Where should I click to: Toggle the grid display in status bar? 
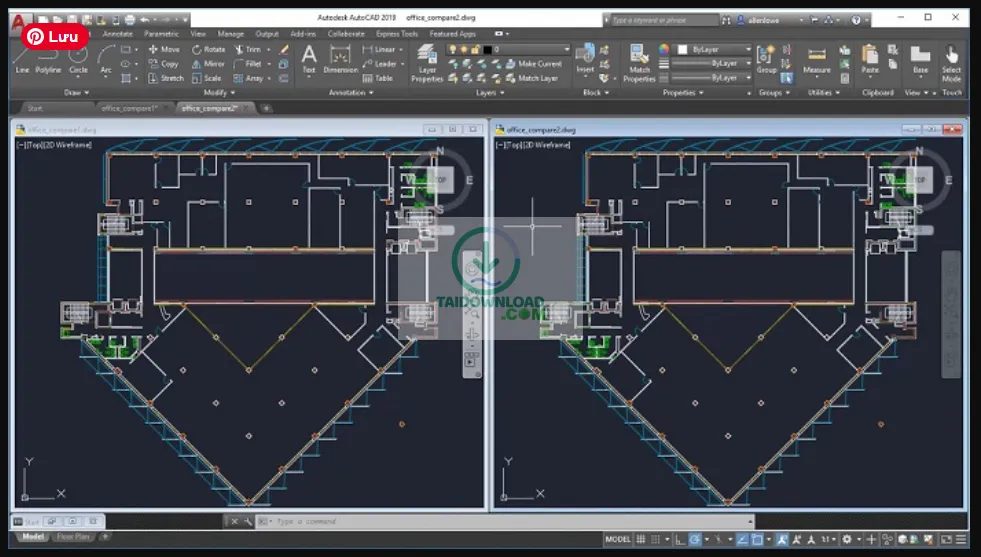pyautogui.click(x=641, y=539)
